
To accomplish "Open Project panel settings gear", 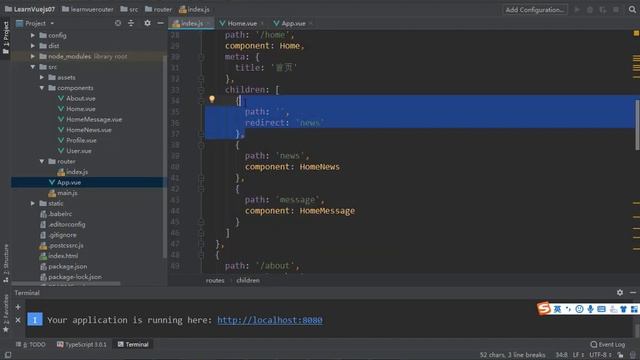I will coord(147,23).
